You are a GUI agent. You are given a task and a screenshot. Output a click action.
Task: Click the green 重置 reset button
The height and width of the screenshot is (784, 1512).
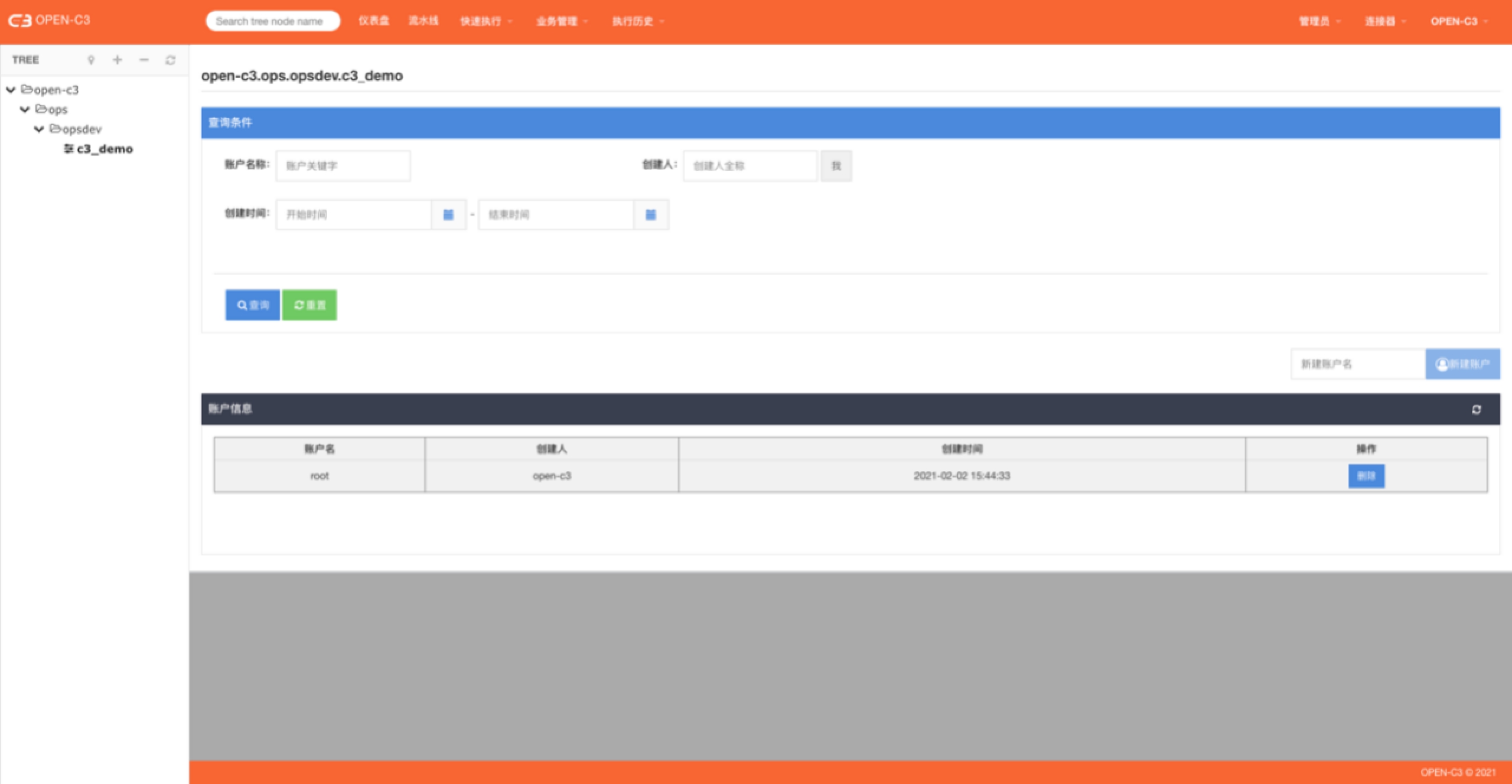point(309,305)
